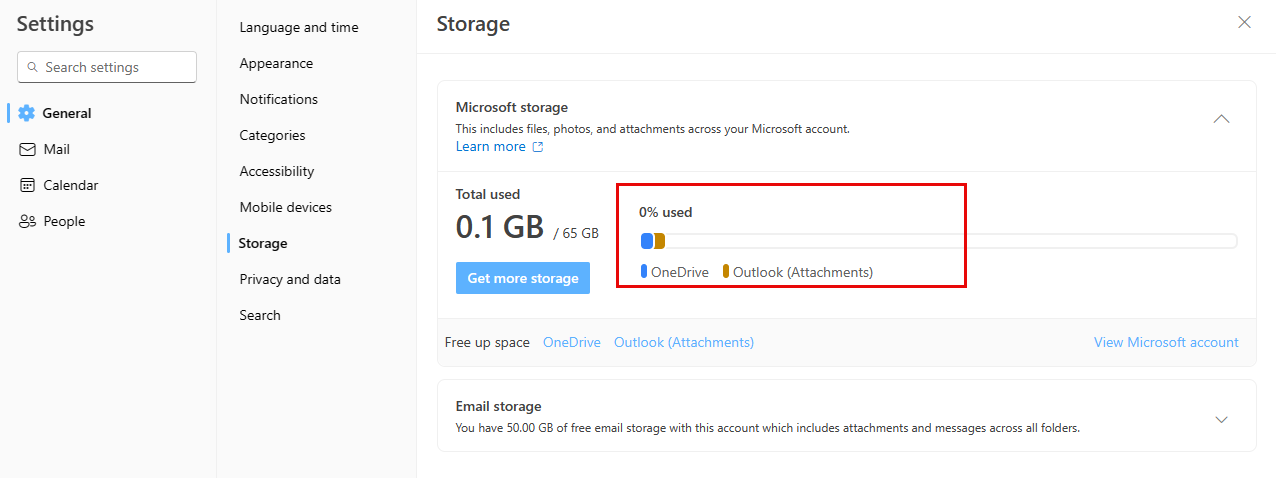This screenshot has width=1276, height=478.
Task: Click the People icon in sidebar
Action: point(27,221)
